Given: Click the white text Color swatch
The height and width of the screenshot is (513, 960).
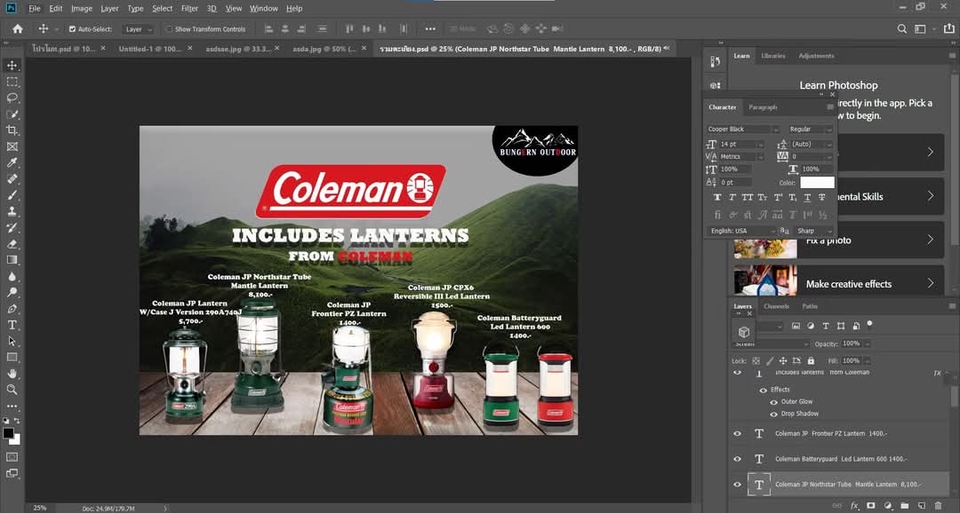Looking at the screenshot, I should tap(817, 183).
